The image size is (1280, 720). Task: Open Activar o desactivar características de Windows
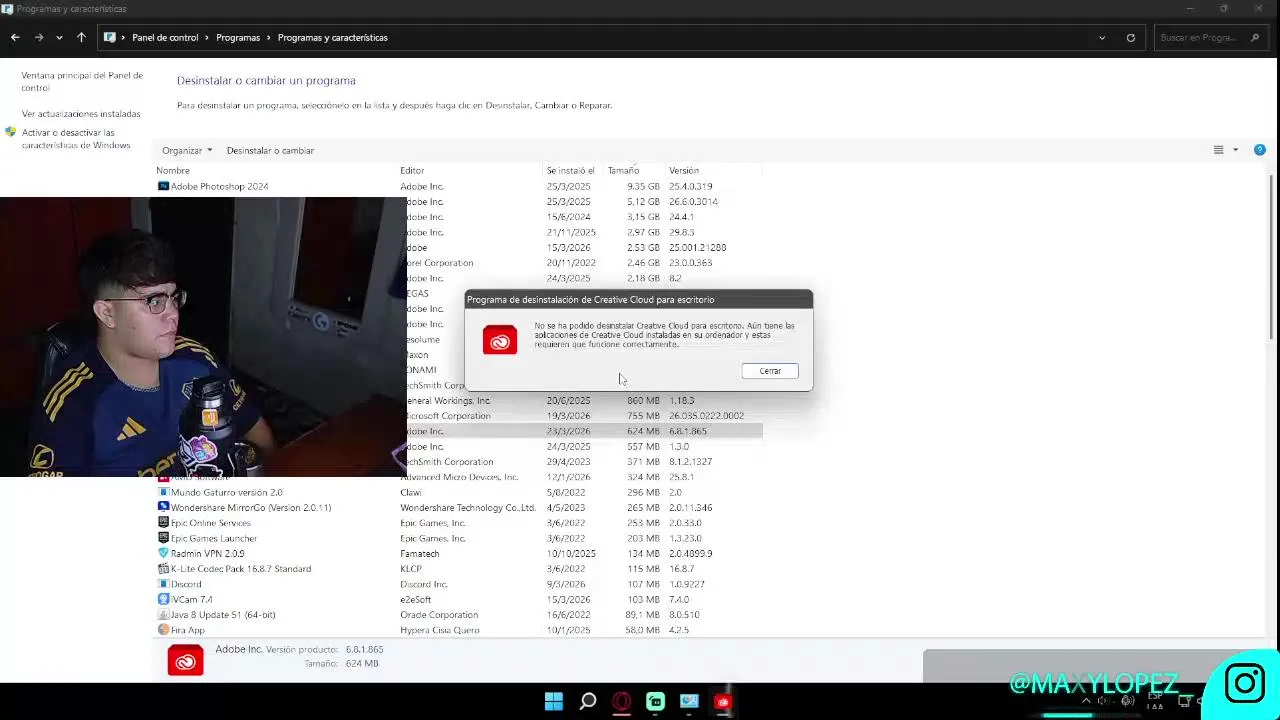[76, 139]
